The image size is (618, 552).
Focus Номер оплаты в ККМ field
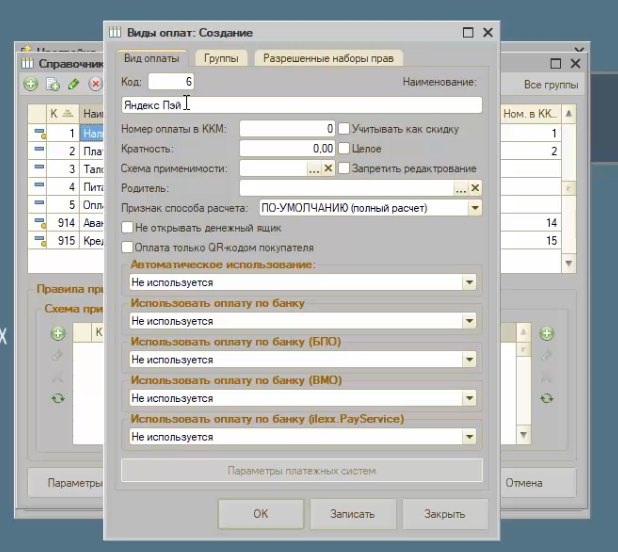(x=287, y=128)
